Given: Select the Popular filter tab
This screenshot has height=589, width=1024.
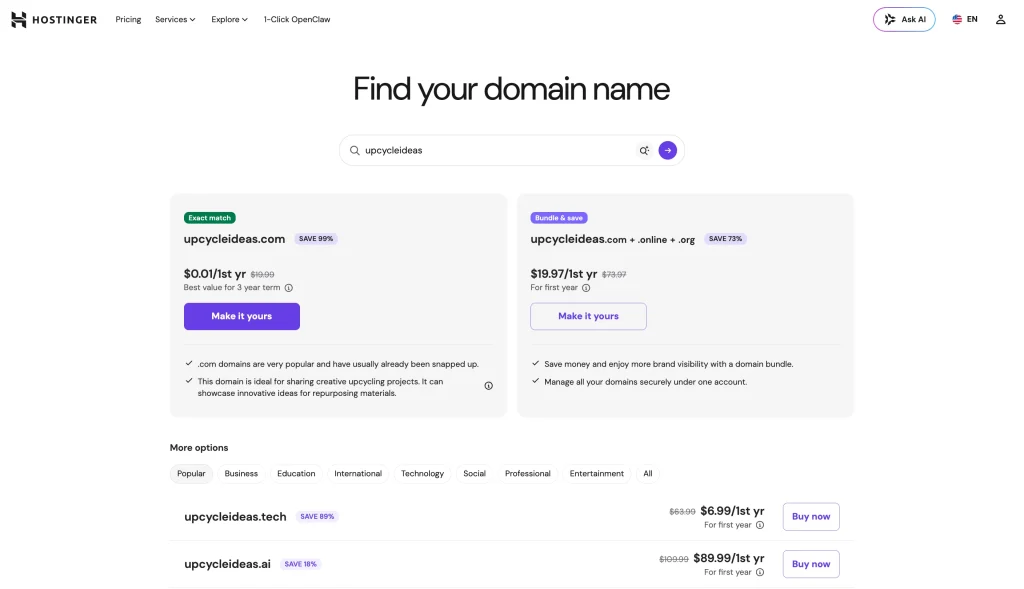Looking at the screenshot, I should point(191,473).
